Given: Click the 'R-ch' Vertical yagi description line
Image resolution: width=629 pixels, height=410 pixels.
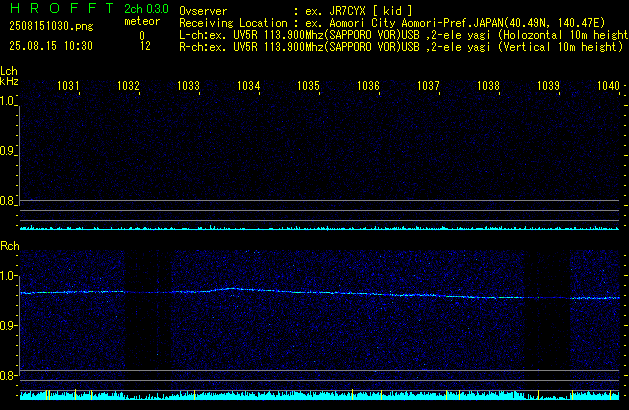Looking at the screenshot, I should pos(401,47).
